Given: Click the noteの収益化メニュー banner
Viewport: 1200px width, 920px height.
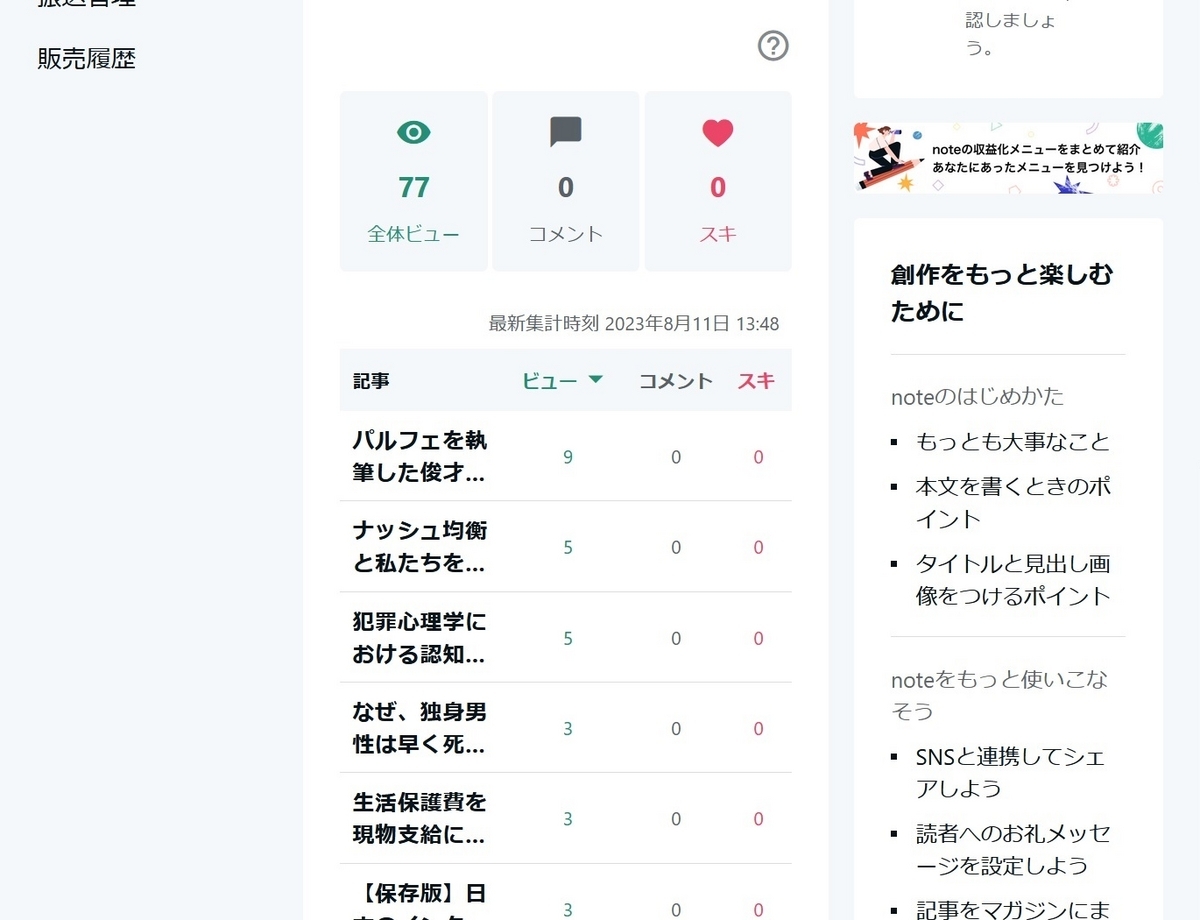Looking at the screenshot, I should point(1008,157).
